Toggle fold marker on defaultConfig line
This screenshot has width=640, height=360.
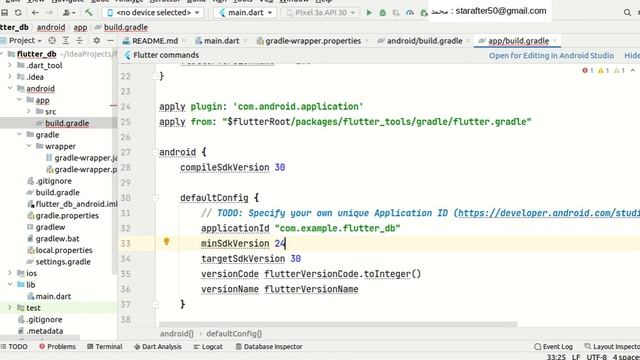point(155,198)
